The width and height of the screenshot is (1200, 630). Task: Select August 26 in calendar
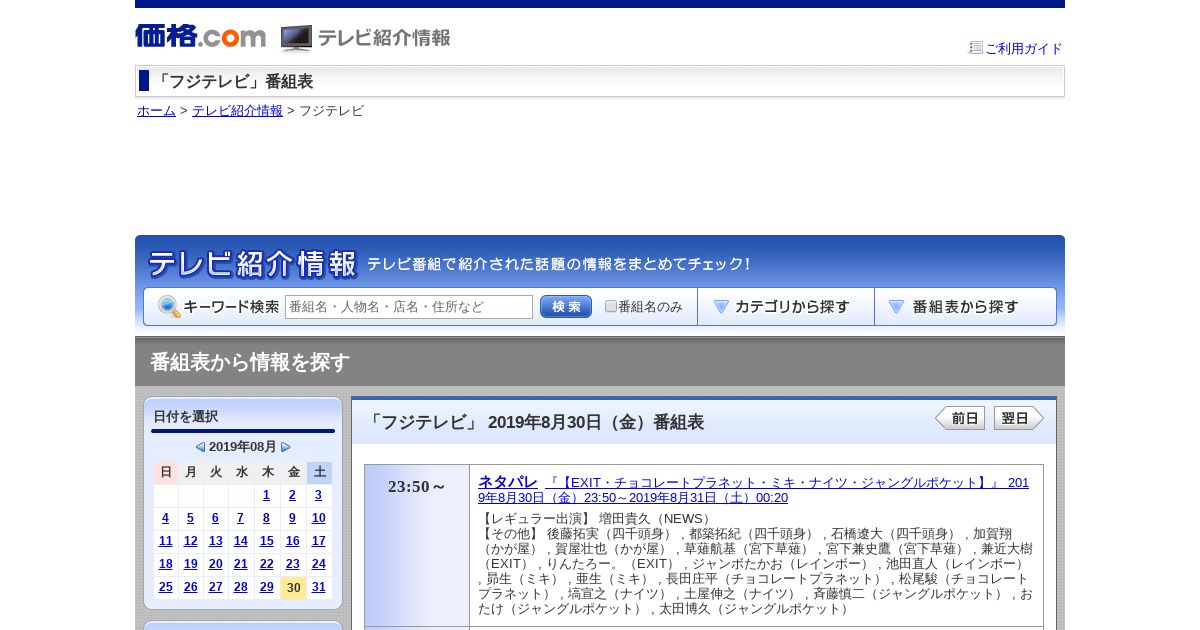tap(190, 587)
